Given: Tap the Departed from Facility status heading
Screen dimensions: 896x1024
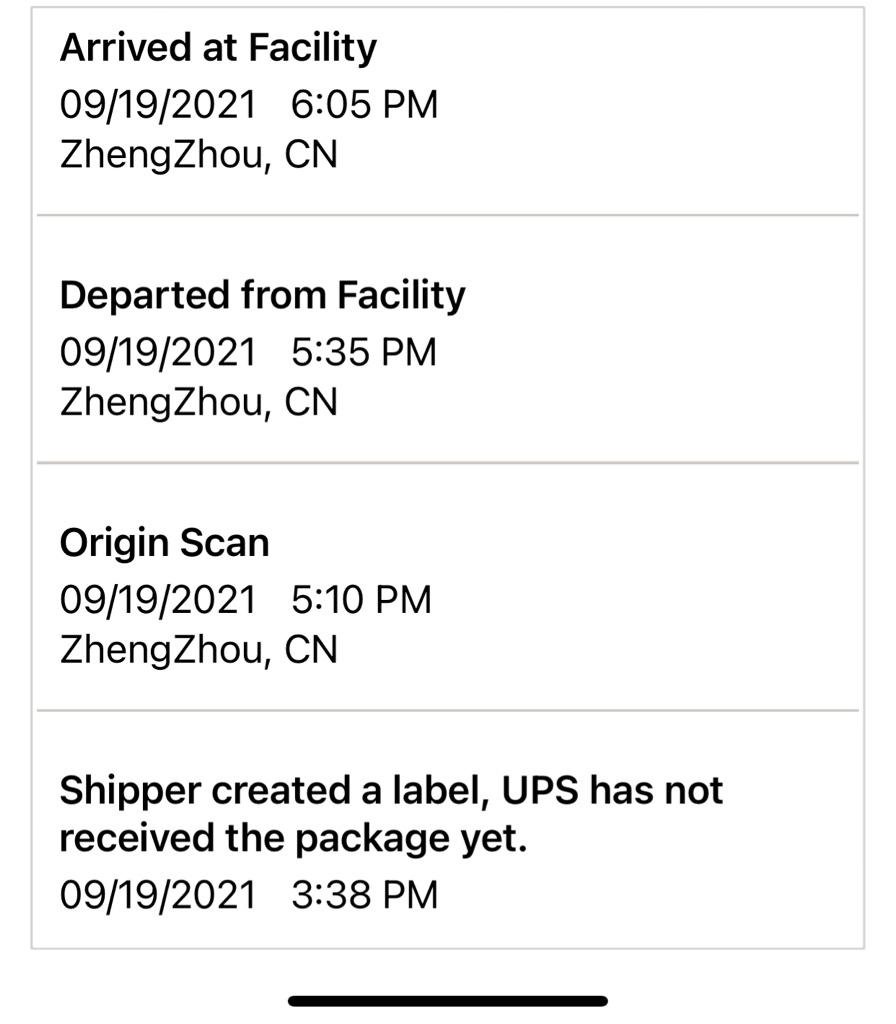Looking at the screenshot, I should coord(262,295).
